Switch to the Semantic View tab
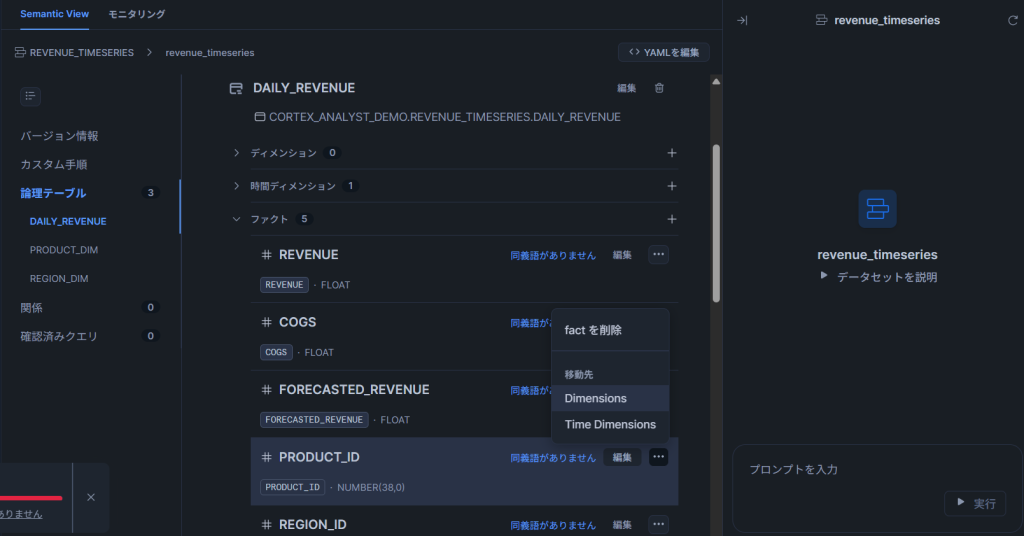The width and height of the screenshot is (1024, 536). 54,14
